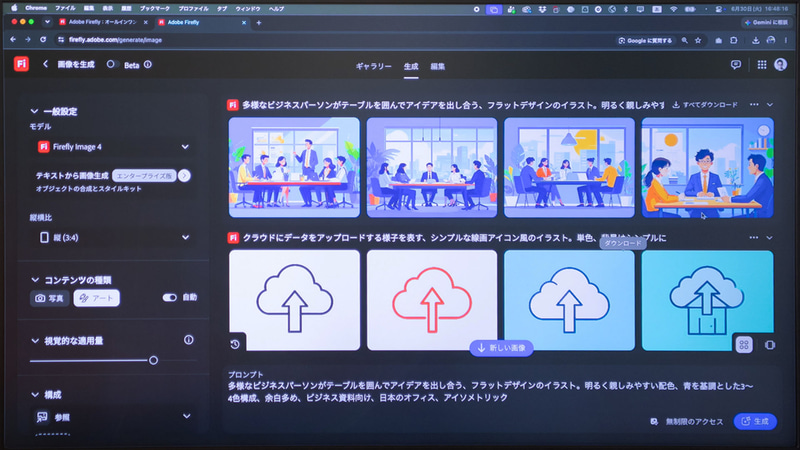
Task: Select アート content type
Action: pyautogui.click(x=96, y=298)
